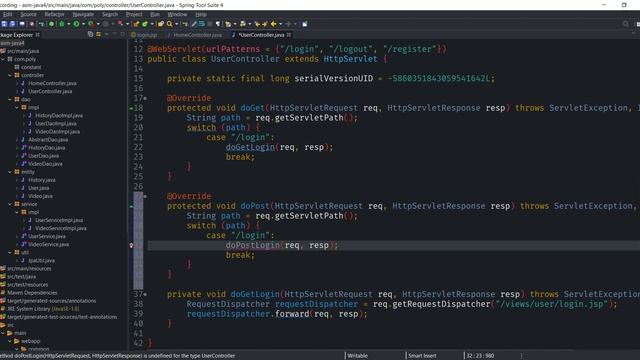Switch to login.jsp editor tab
The width and height of the screenshot is (640, 360).
(x=144, y=35)
